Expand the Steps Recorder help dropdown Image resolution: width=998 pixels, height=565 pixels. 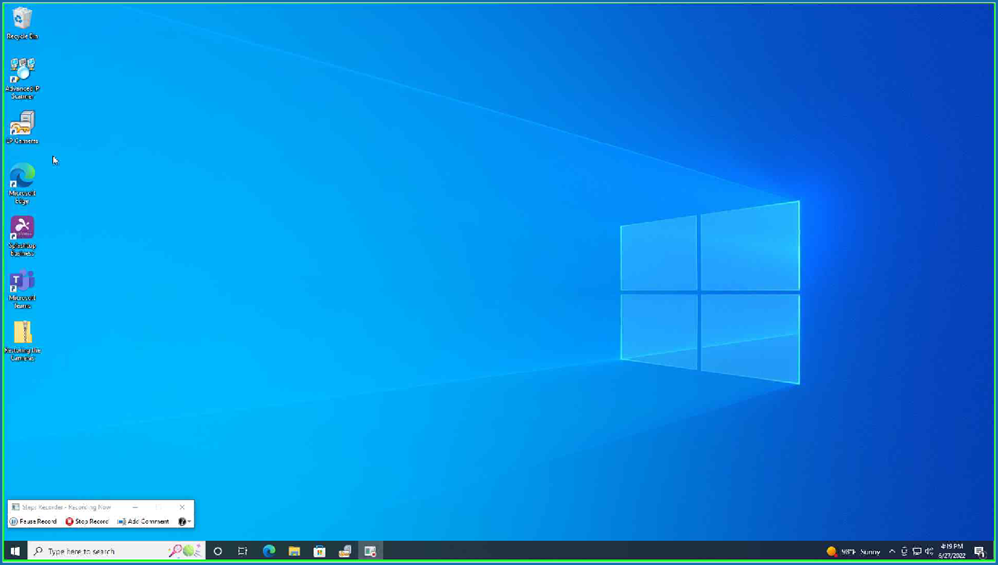coord(185,521)
